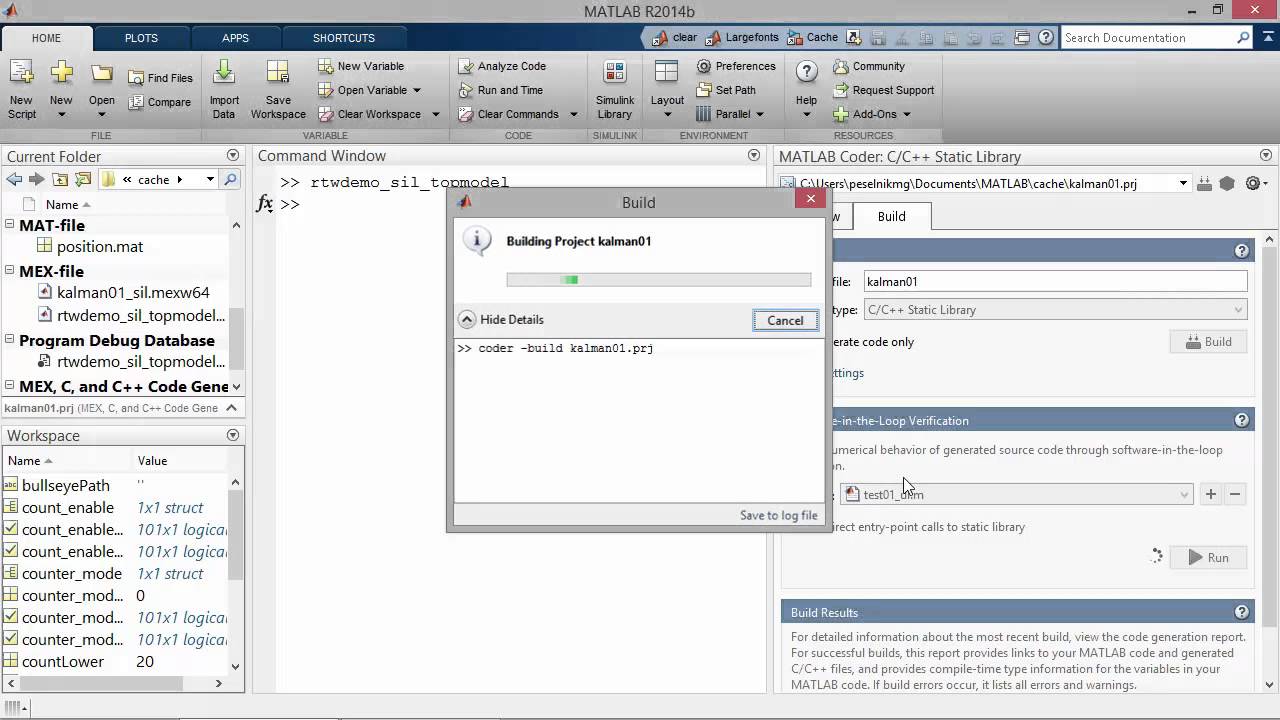Visit the Community resource
This screenshot has height=720, width=1280.
pos(868,66)
